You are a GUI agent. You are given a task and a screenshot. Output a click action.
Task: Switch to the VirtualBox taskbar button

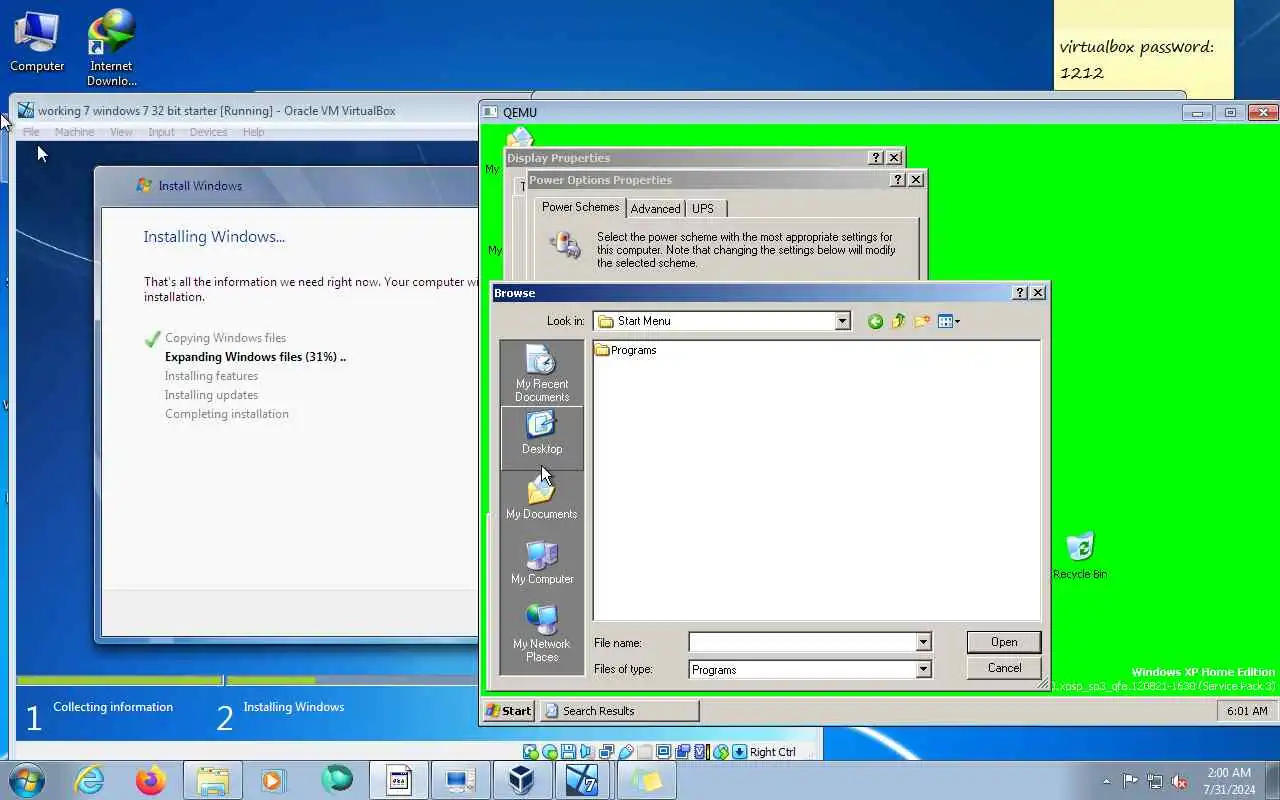coord(521,780)
